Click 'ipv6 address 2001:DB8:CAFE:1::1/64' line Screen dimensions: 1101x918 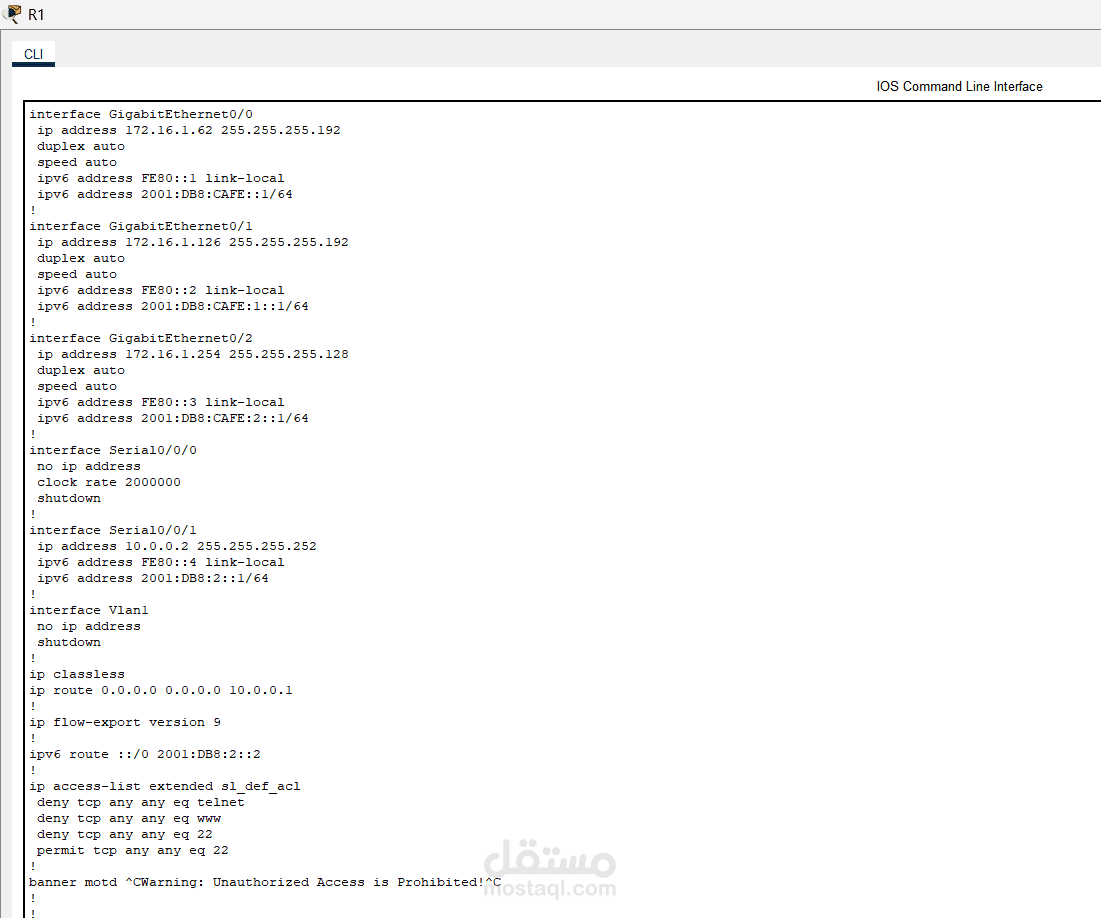click(173, 306)
